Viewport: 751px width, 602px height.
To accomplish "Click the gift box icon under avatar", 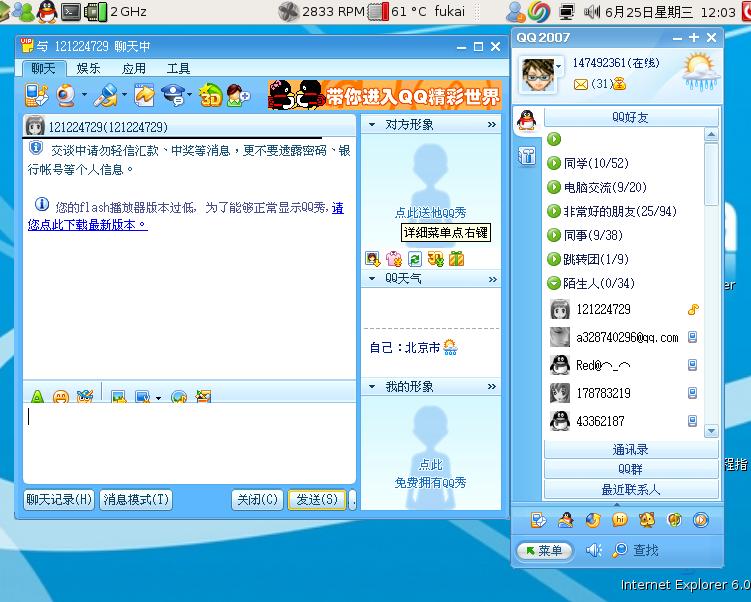I will pyautogui.click(x=456, y=259).
